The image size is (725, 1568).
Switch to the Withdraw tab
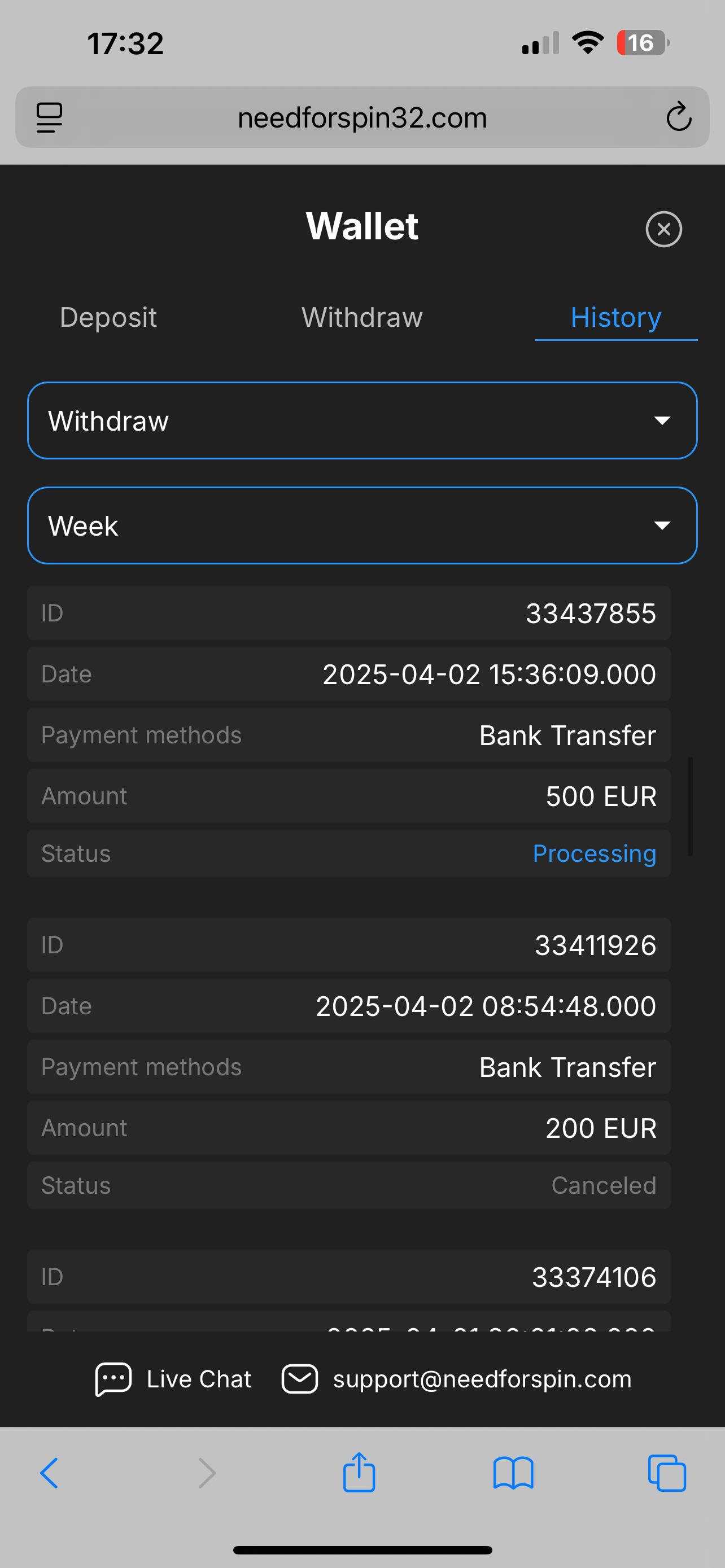(362, 317)
